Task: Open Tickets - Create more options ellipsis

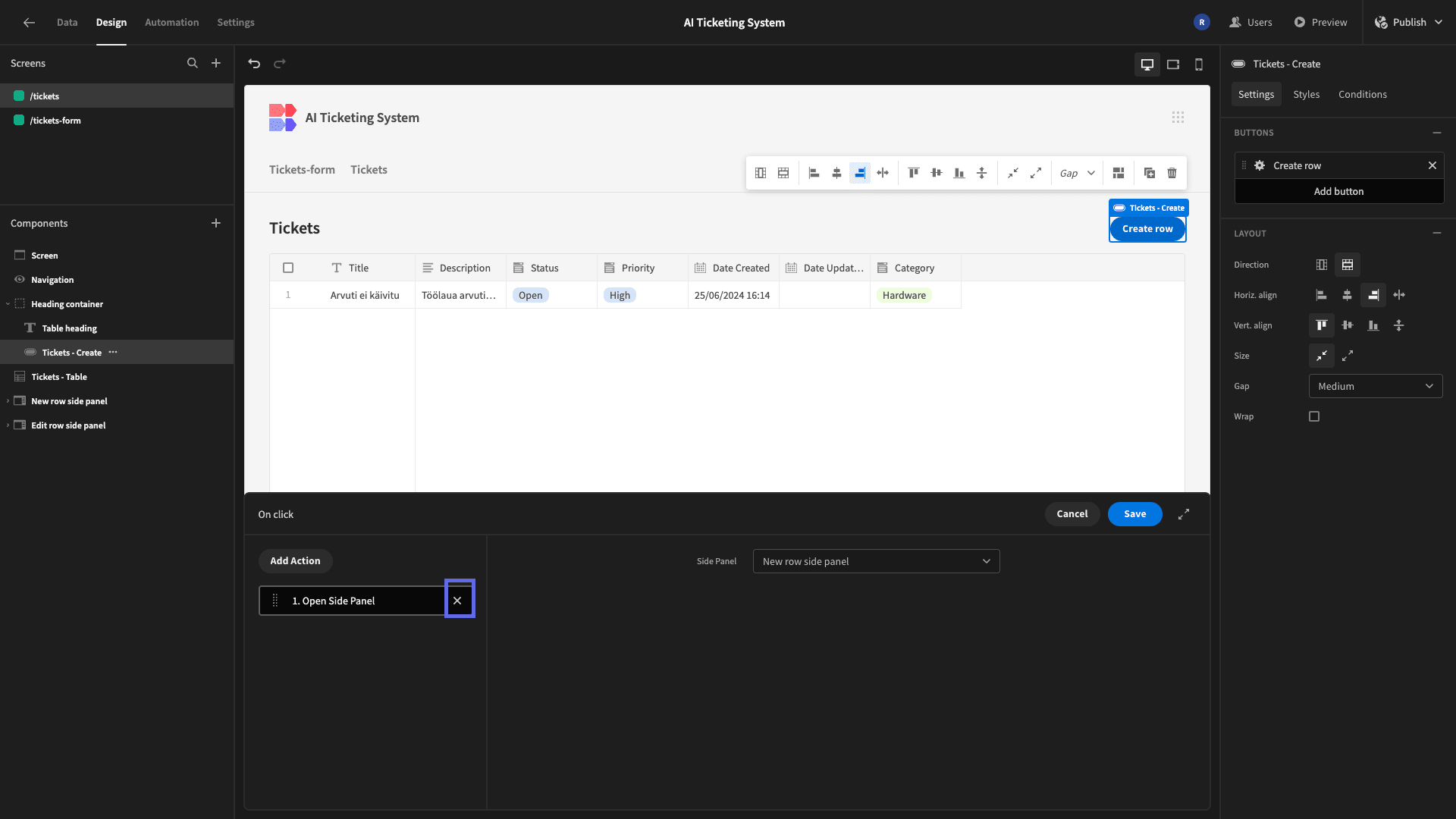Action: (113, 353)
